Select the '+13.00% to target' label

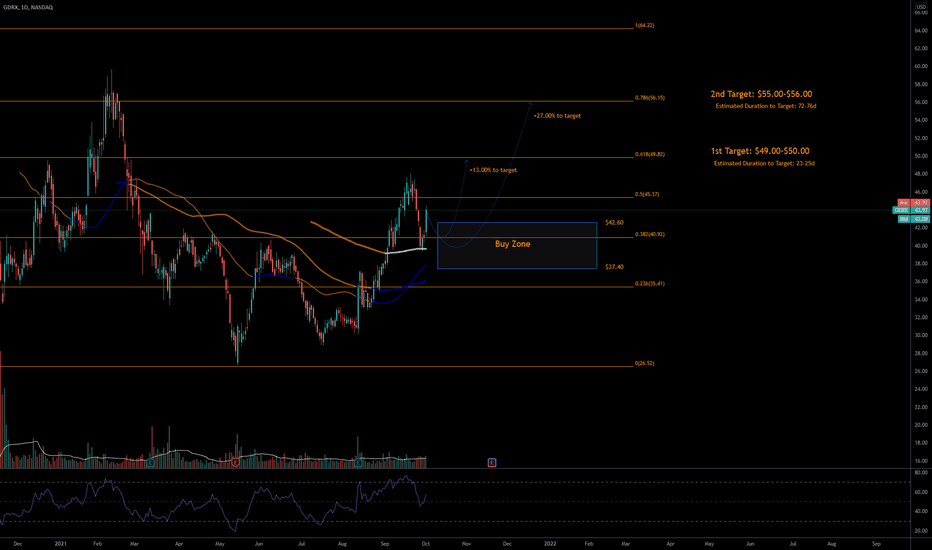pyautogui.click(x=493, y=170)
